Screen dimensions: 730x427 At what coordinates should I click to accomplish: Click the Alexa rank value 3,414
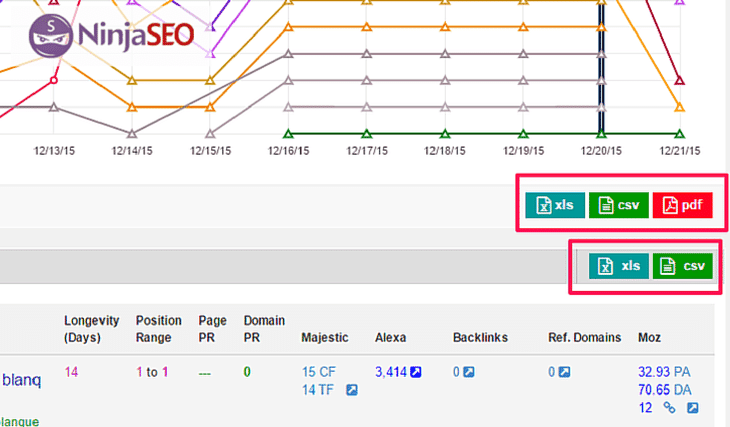coord(391,372)
